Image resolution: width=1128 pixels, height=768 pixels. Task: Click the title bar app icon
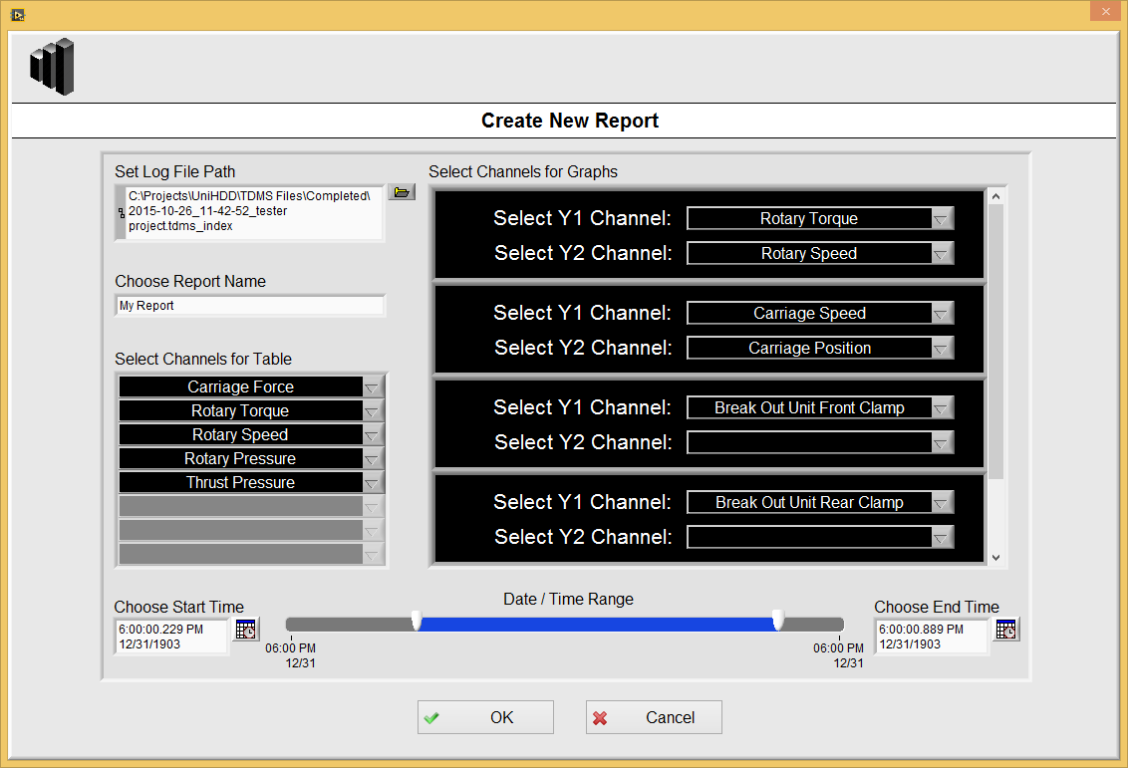[18, 14]
